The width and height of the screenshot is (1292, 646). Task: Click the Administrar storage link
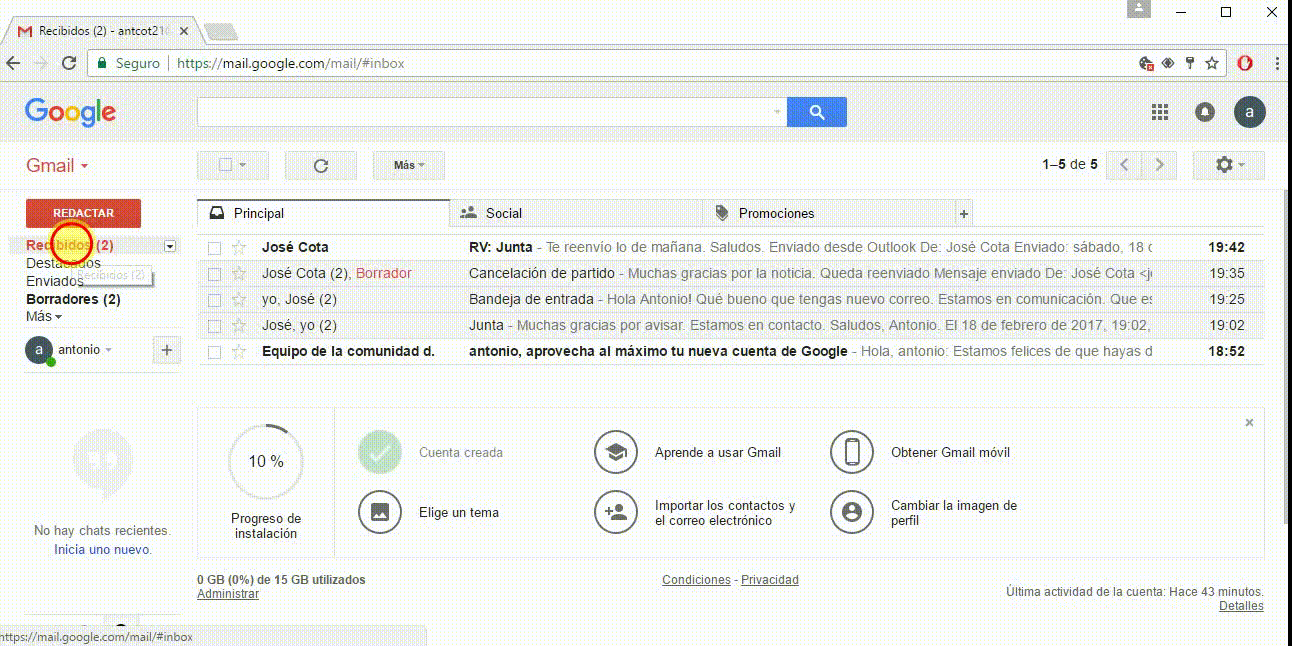(228, 594)
